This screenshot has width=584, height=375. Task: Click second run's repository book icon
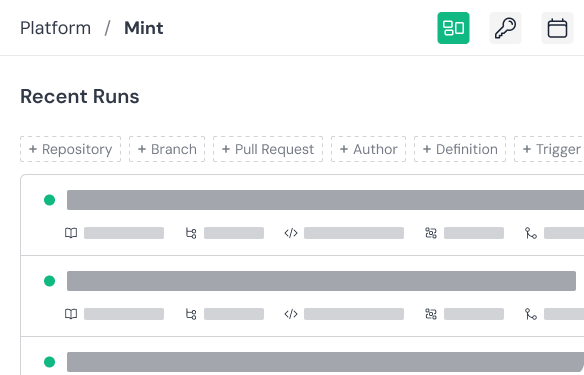pos(71,314)
